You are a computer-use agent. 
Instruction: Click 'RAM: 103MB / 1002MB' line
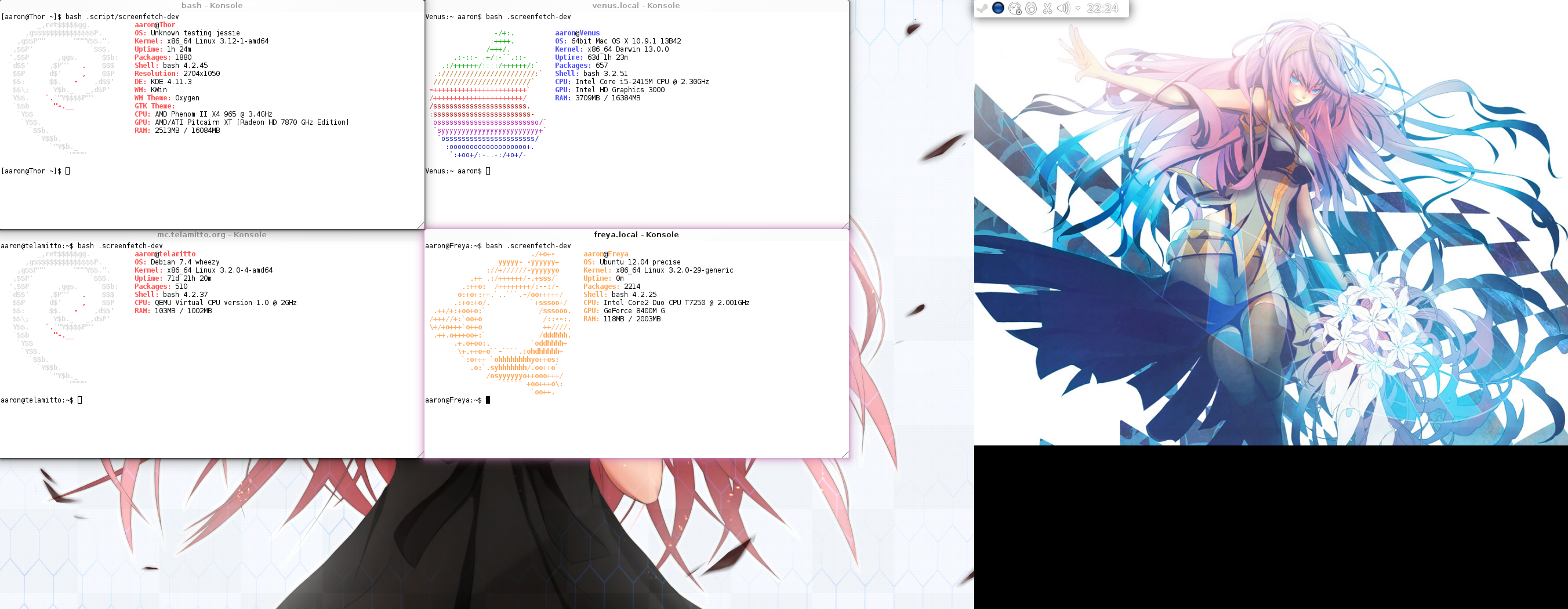[173, 311]
